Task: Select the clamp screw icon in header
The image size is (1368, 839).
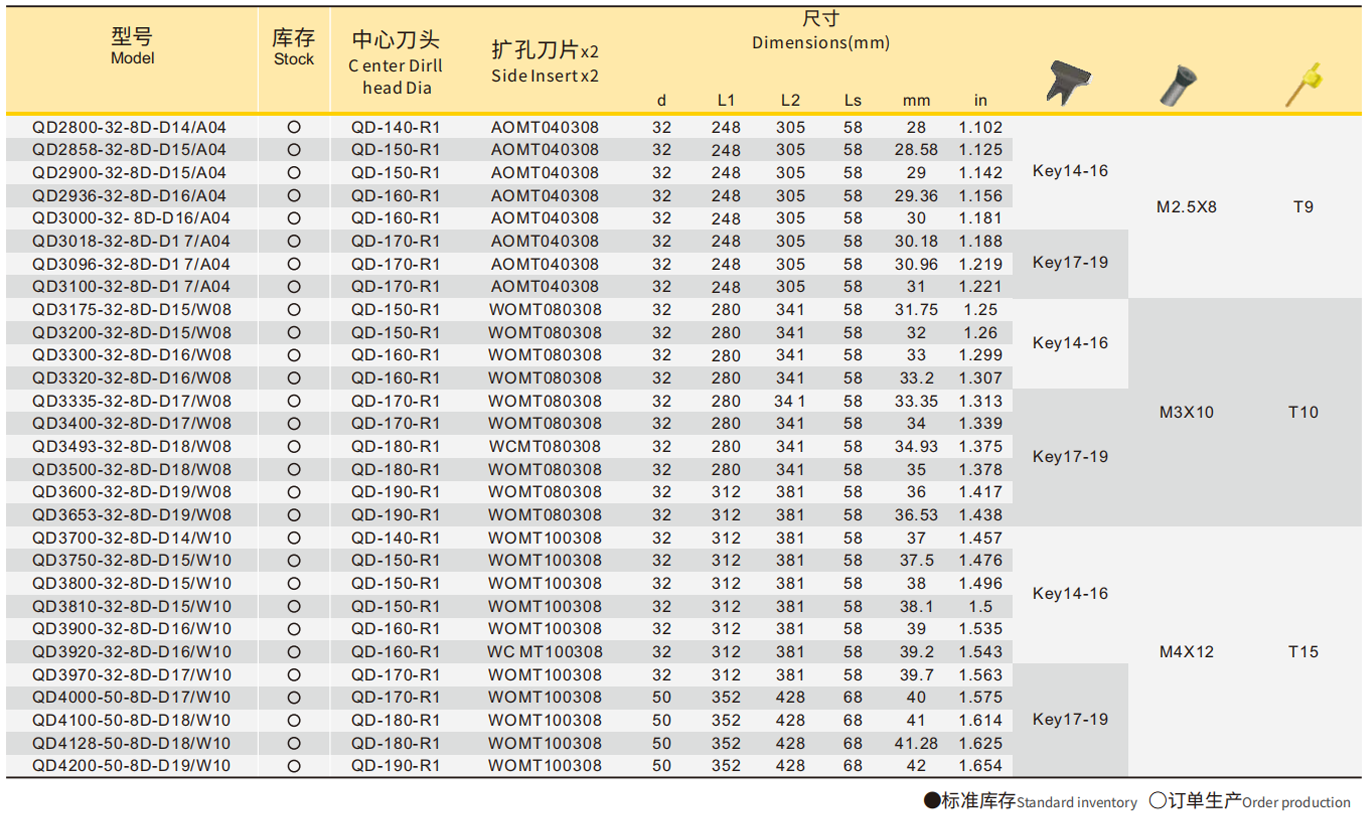Action: pos(1180,83)
